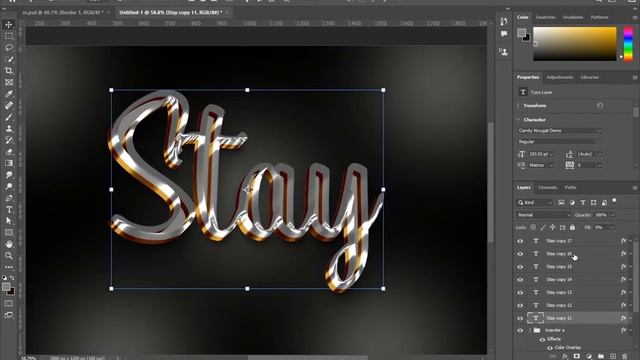Switch to the Patterns tab

[599, 18]
